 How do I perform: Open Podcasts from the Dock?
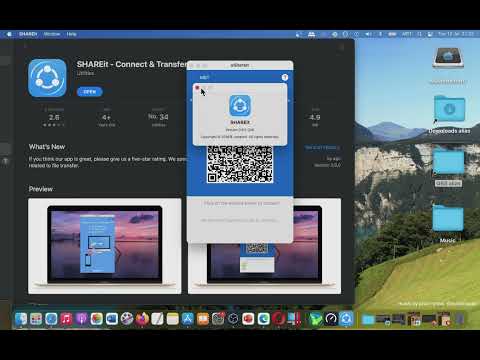81,319
